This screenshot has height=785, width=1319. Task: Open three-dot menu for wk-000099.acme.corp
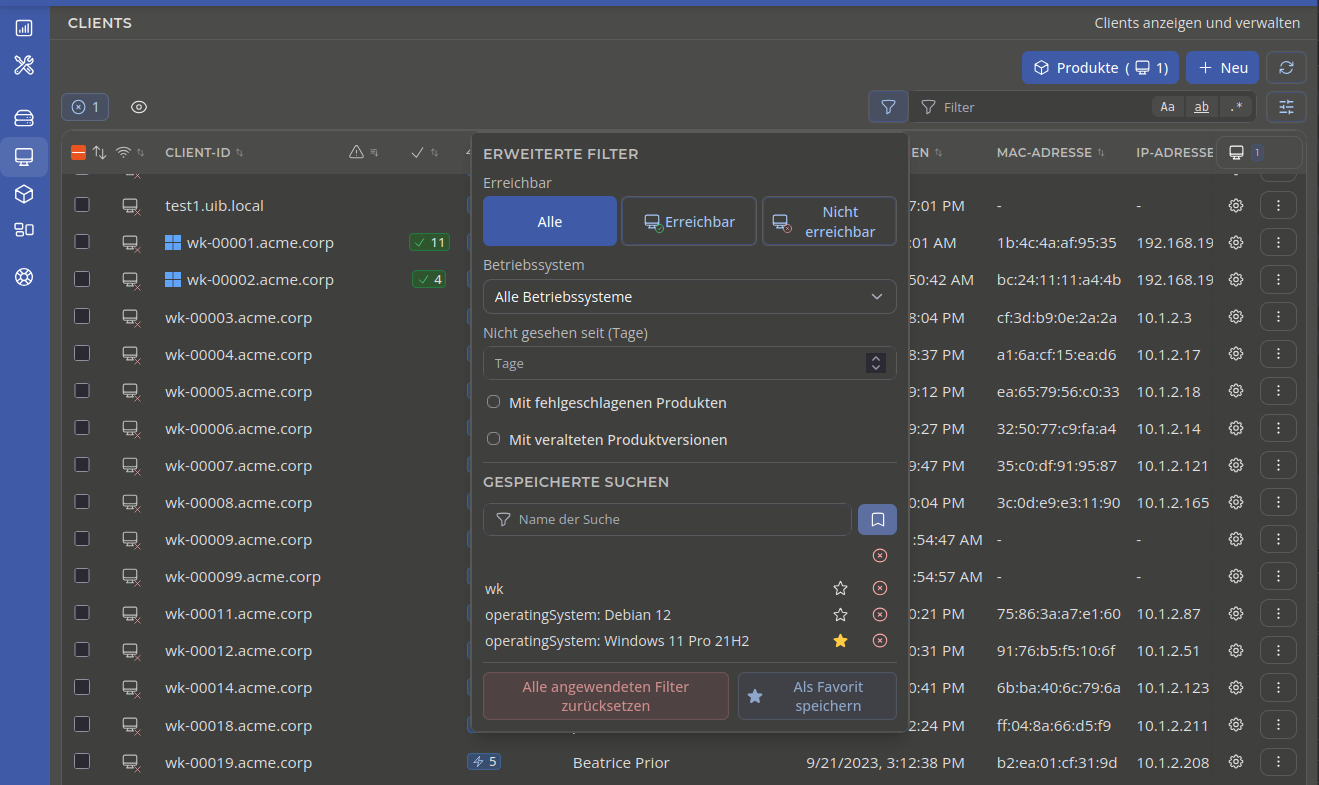coord(1278,576)
